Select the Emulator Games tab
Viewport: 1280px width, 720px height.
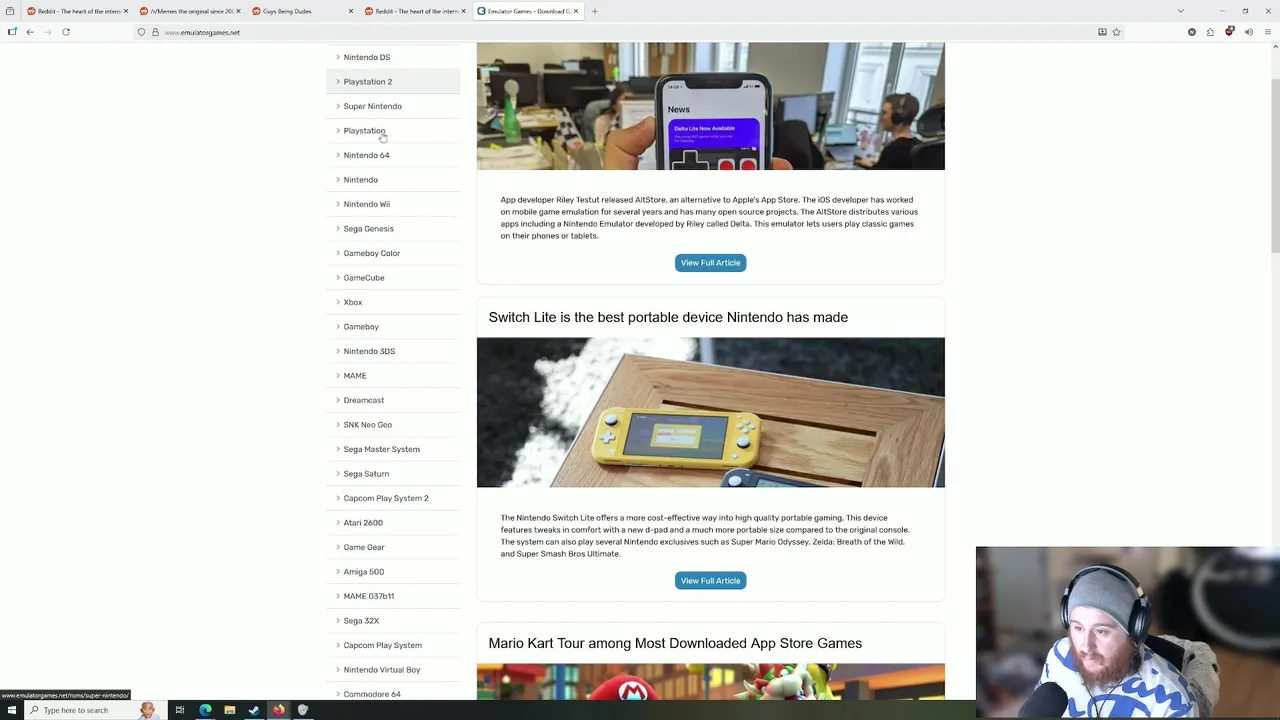point(527,11)
